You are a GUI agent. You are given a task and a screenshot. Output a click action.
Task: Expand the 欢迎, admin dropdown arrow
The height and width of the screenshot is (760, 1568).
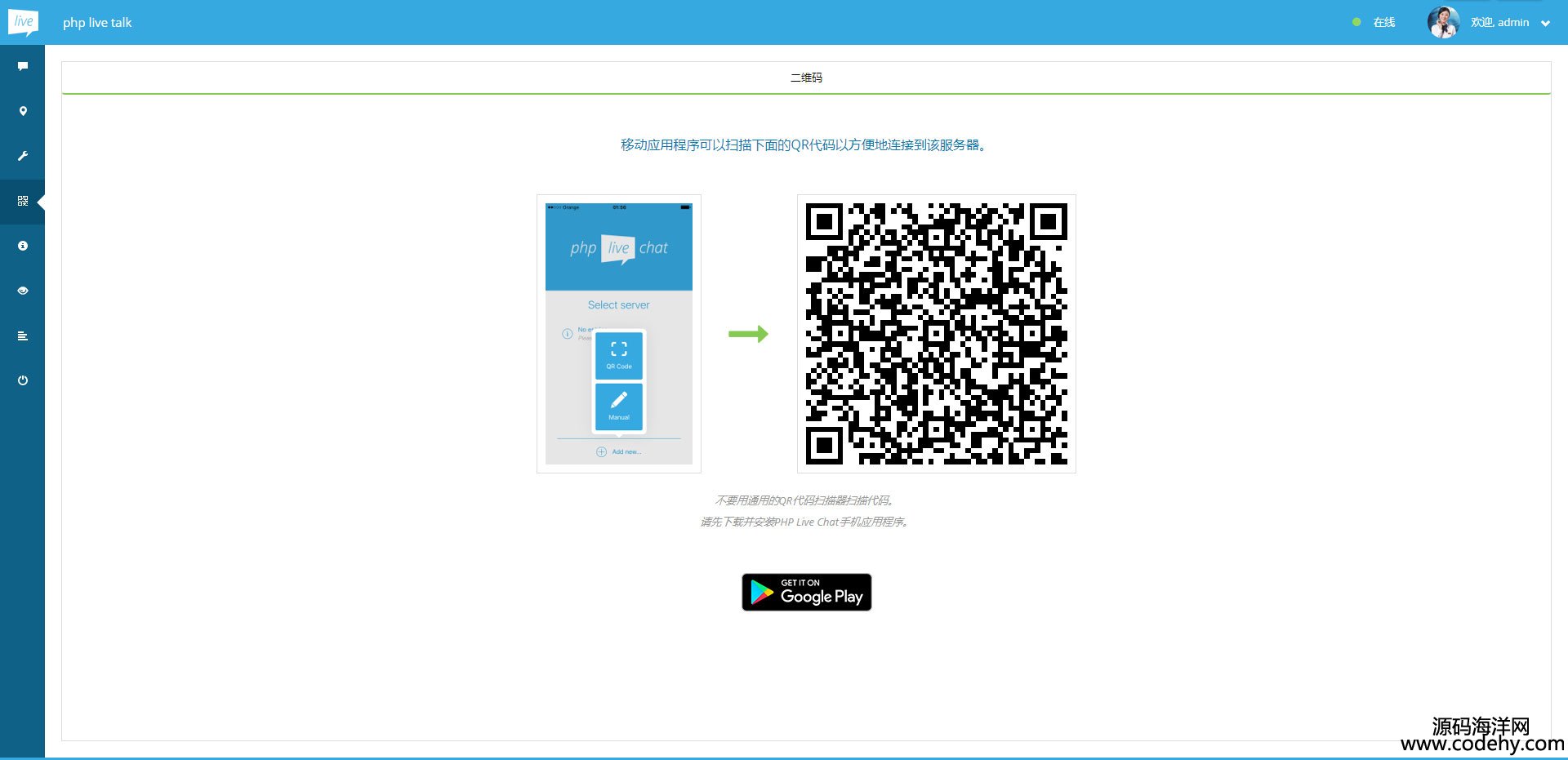tap(1545, 24)
